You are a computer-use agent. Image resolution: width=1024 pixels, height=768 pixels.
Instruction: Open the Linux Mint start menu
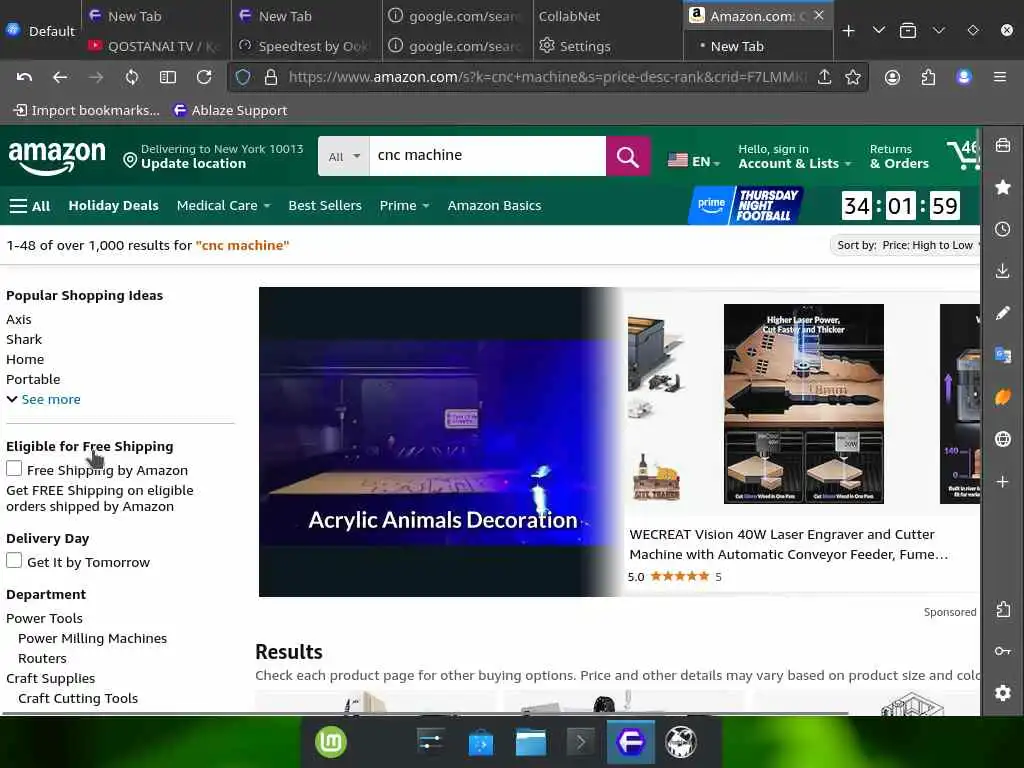click(x=331, y=742)
